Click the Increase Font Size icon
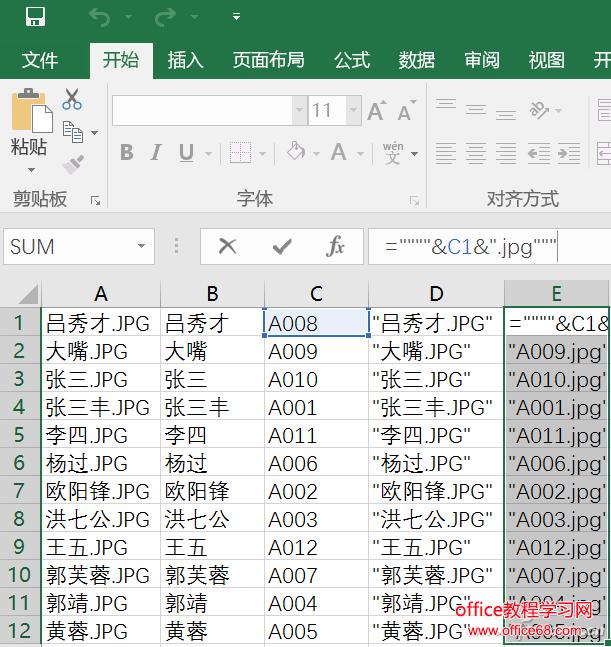Screen dimensions: 611x647 click(376, 111)
